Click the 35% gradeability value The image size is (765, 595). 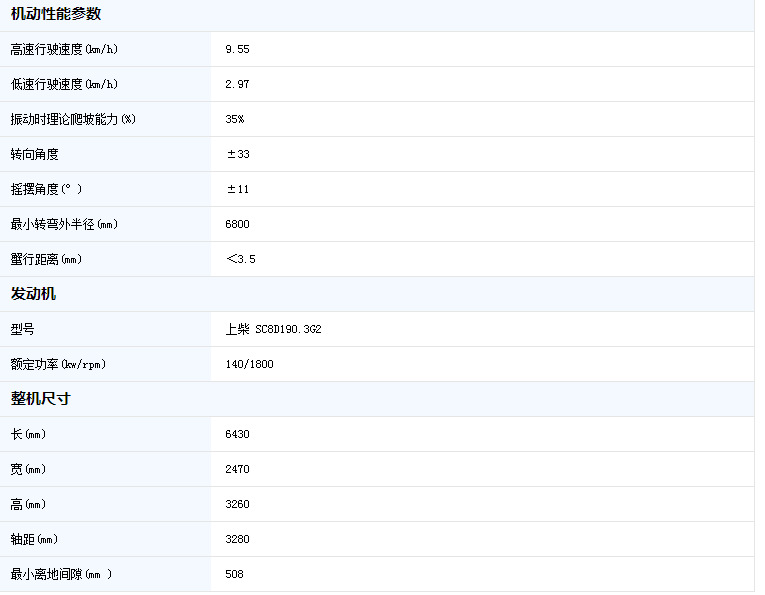coord(235,119)
